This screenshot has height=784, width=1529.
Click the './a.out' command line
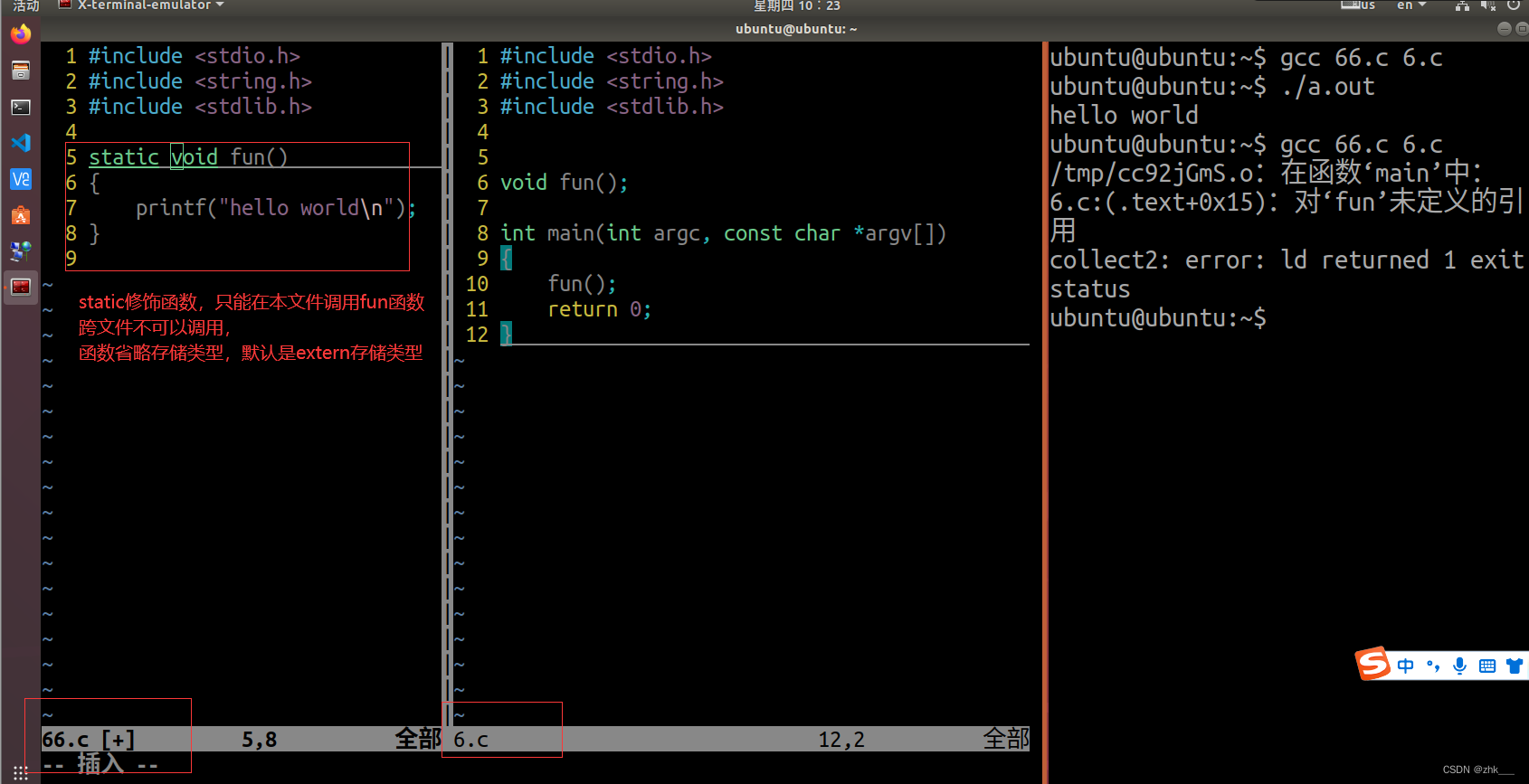click(1327, 87)
